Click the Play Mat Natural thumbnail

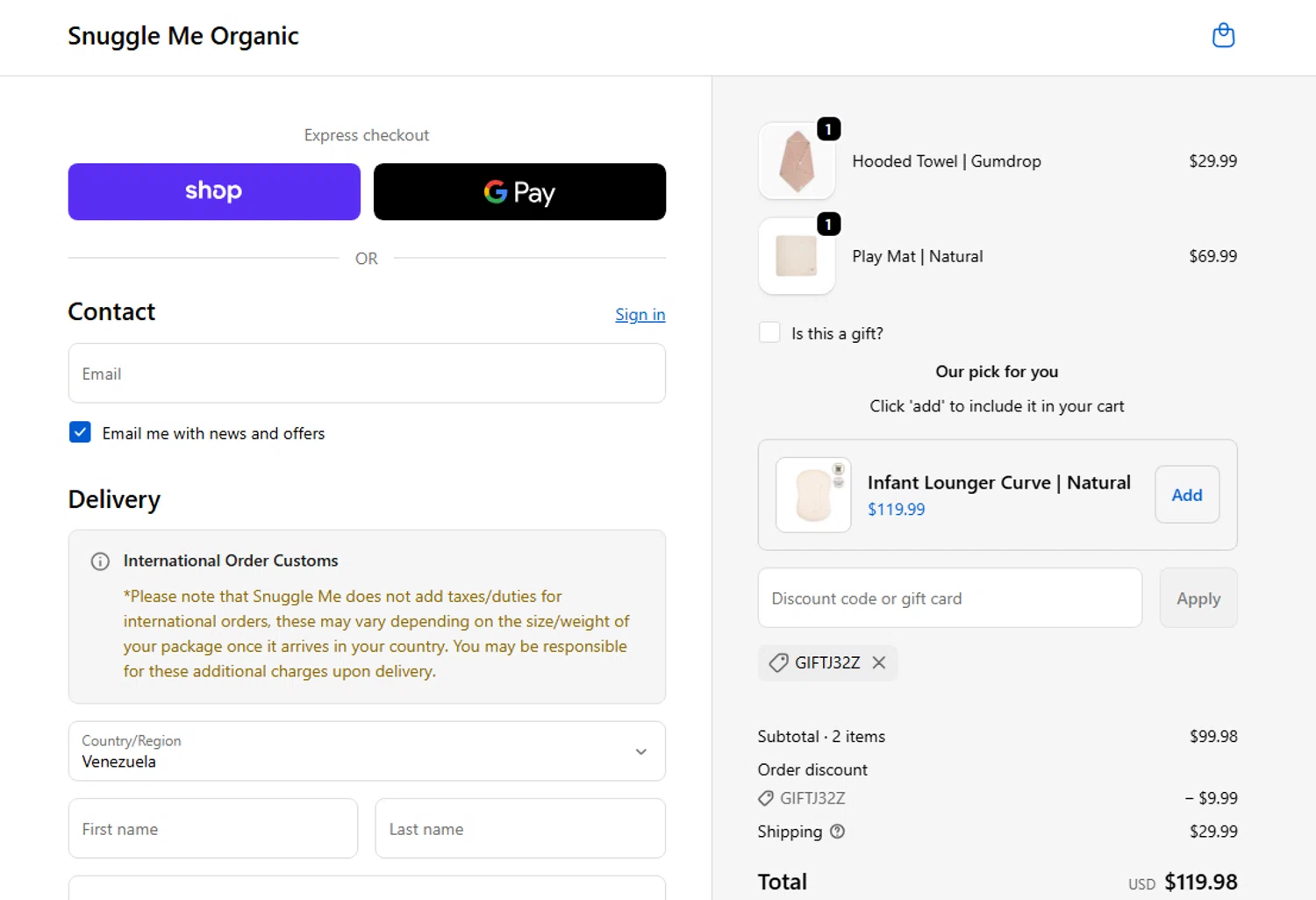[x=797, y=256]
